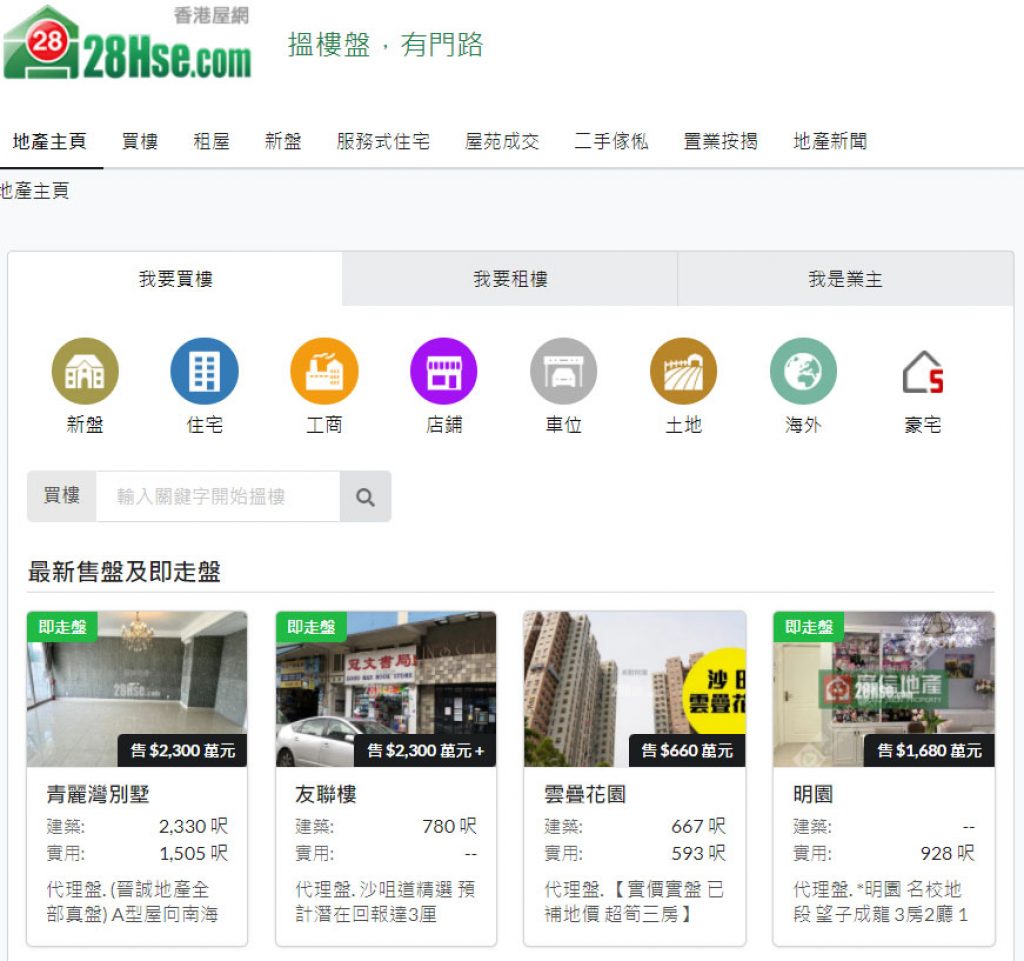Screen dimensions: 1024x961
Task: Open 地產主頁 in the top navigation
Action: [50, 141]
